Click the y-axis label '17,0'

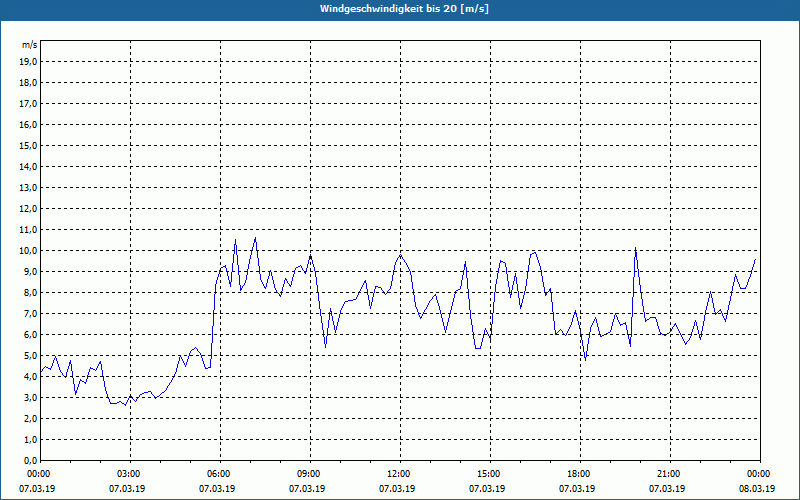[28, 104]
